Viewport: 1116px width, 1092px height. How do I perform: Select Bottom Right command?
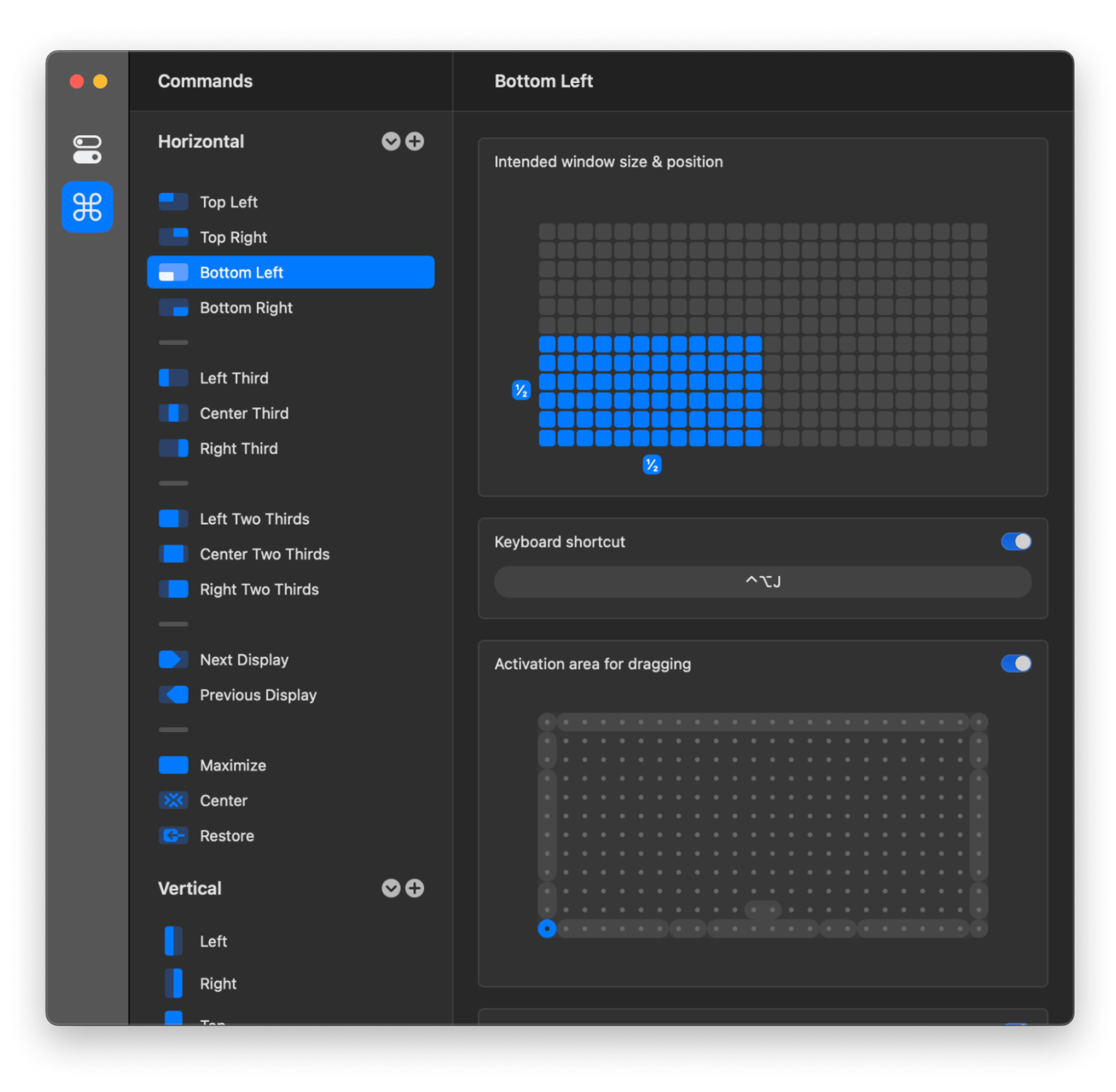[246, 308]
